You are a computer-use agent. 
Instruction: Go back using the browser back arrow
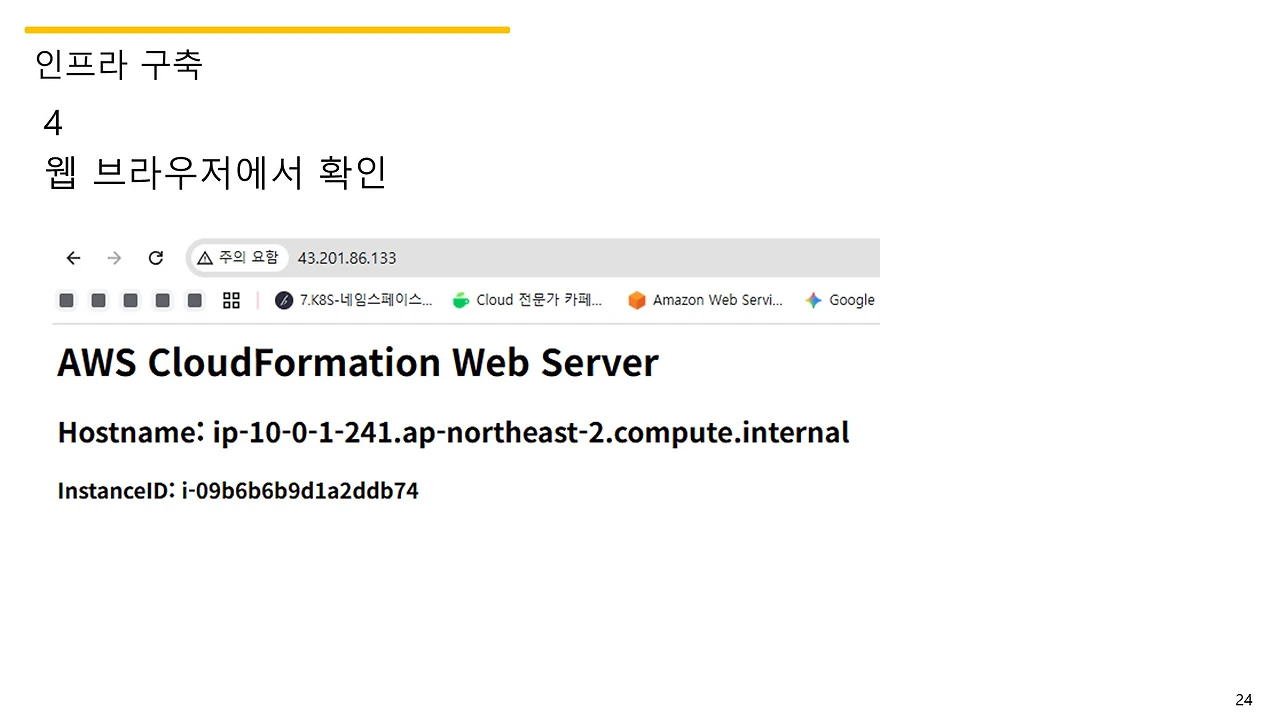click(x=73, y=258)
